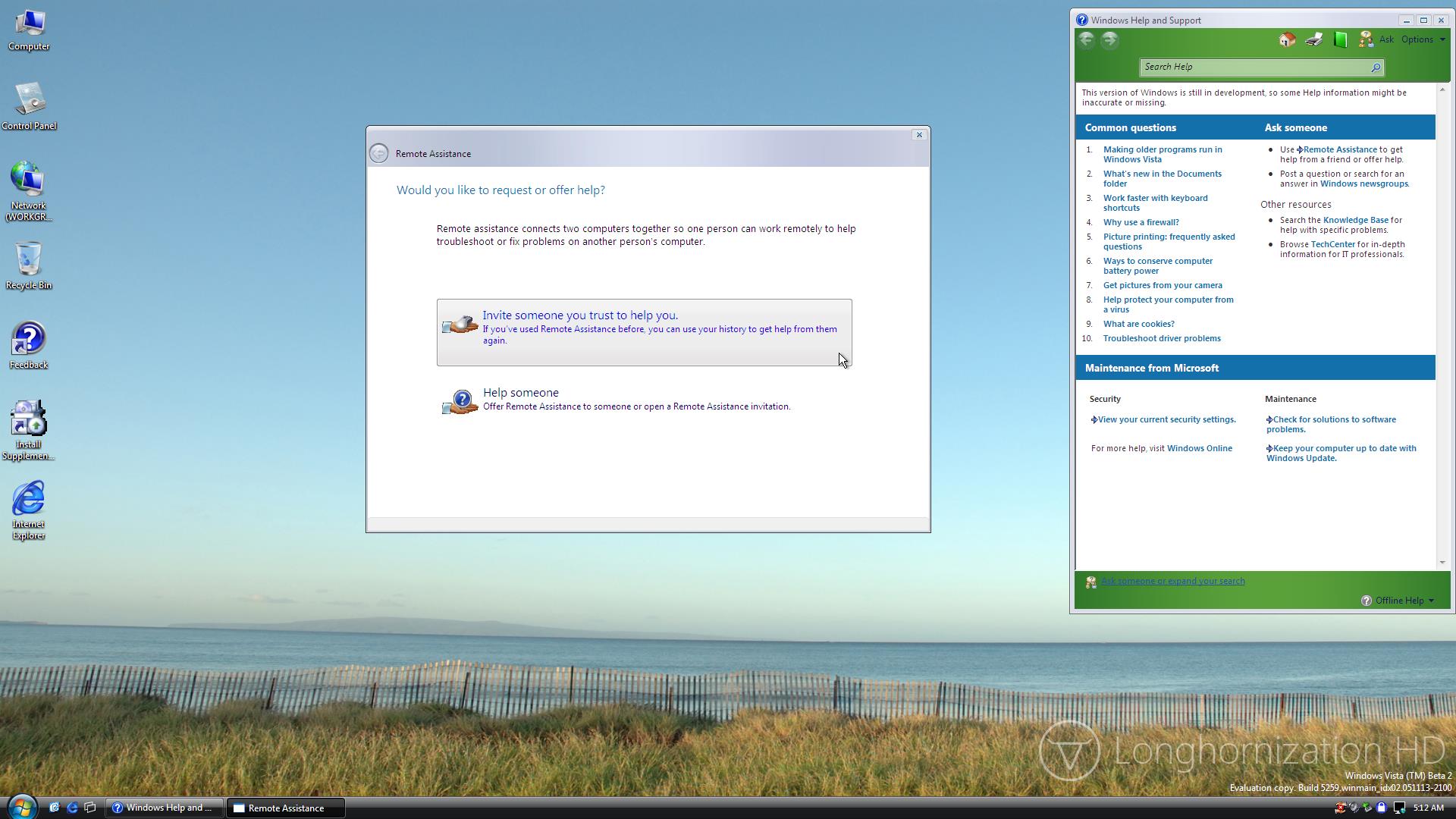Click the print icon in Help toolbar

click(1314, 40)
